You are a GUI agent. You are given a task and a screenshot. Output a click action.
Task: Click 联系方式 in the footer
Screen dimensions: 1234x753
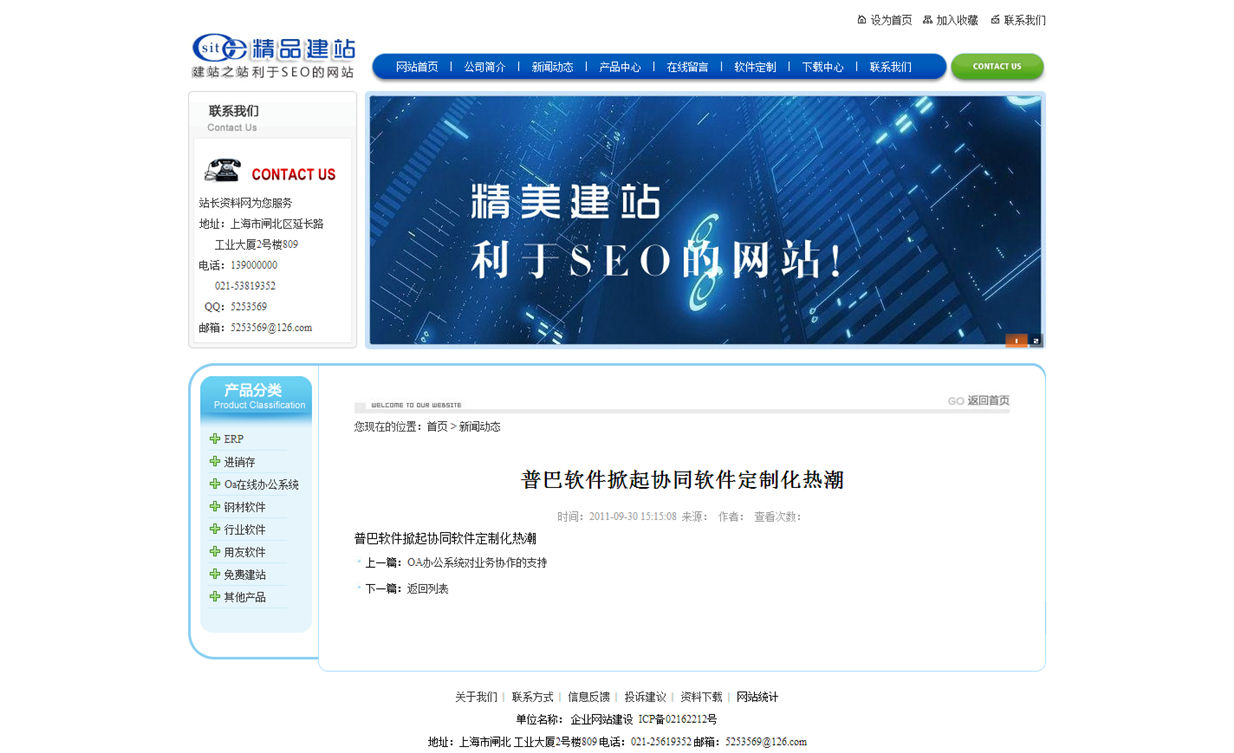click(533, 697)
